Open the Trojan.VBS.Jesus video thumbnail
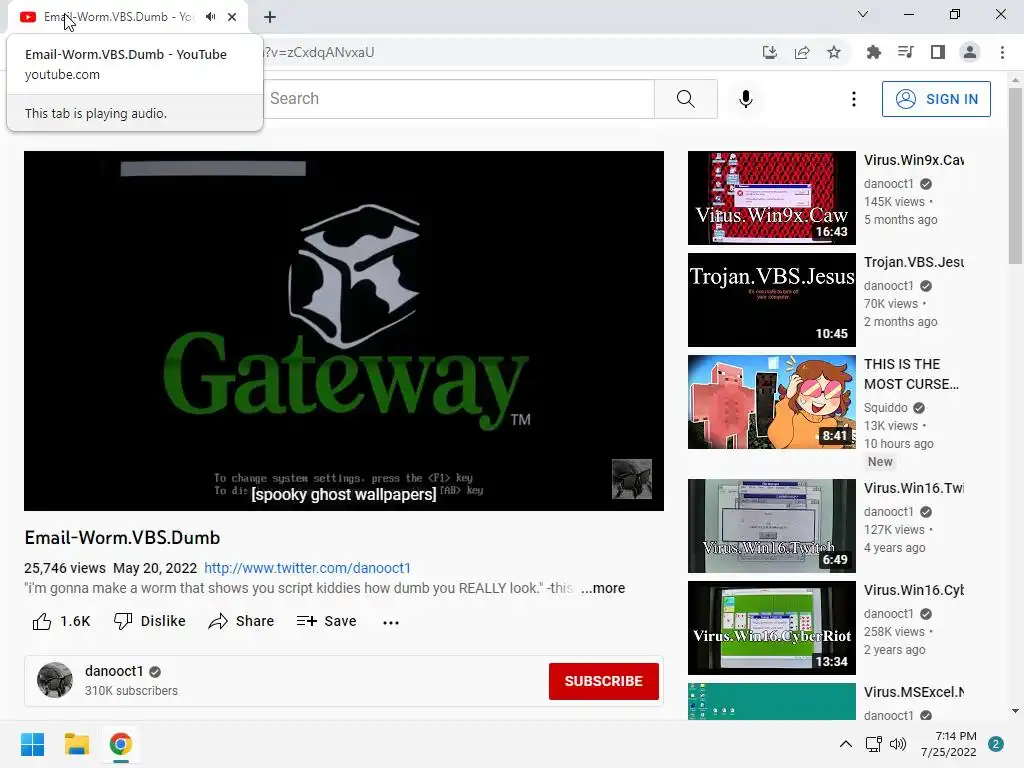This screenshot has width=1024, height=768. coord(771,300)
